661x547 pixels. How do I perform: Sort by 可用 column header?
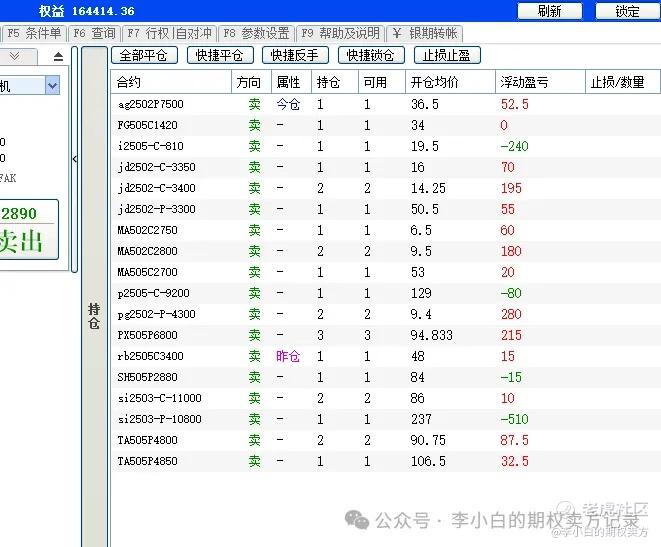pyautogui.click(x=382, y=82)
